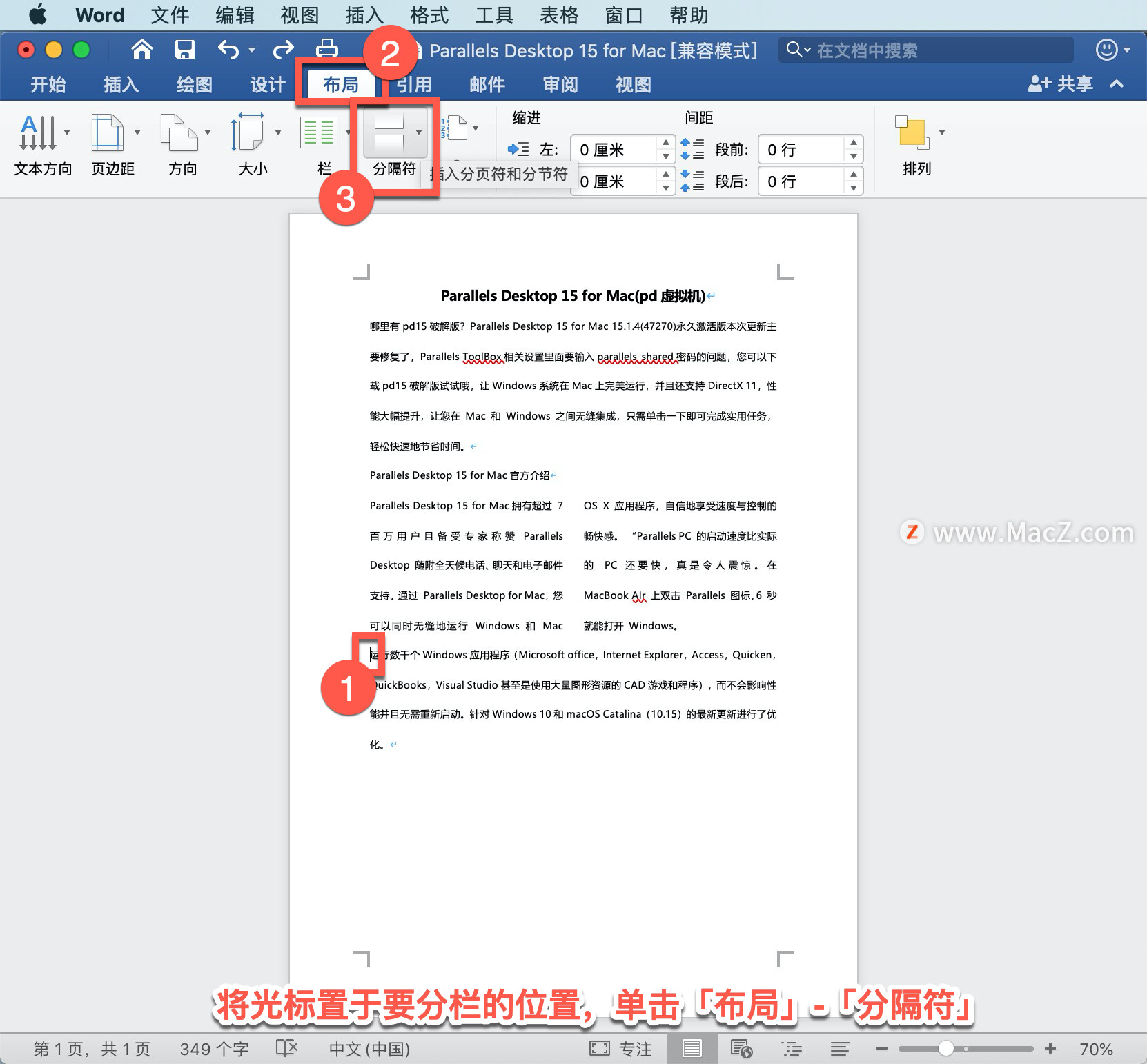Decrease 段后 spacing with down arrow
Screen dimensions: 1147x1064
click(854, 188)
